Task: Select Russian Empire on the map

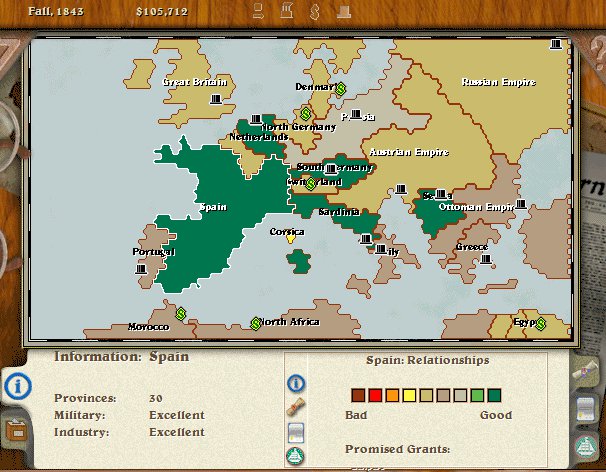Action: tap(499, 82)
